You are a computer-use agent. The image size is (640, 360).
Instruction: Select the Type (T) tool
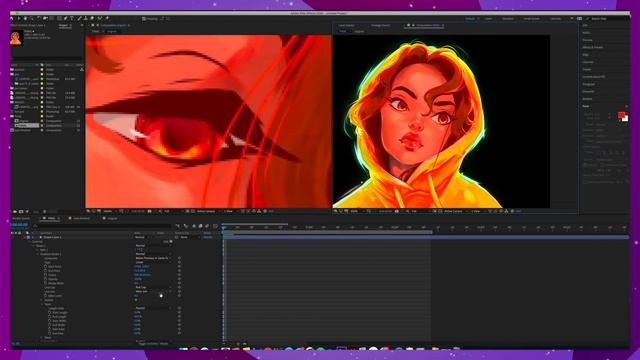pos(72,18)
